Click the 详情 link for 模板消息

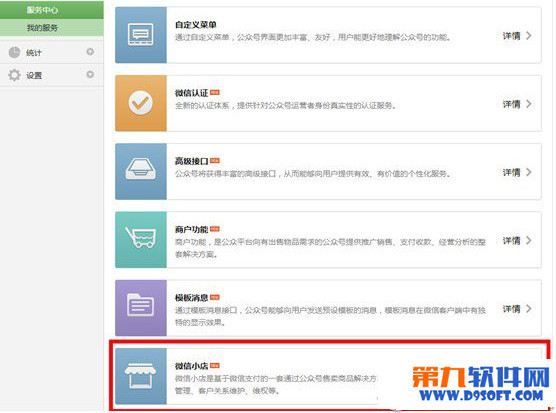511,309
